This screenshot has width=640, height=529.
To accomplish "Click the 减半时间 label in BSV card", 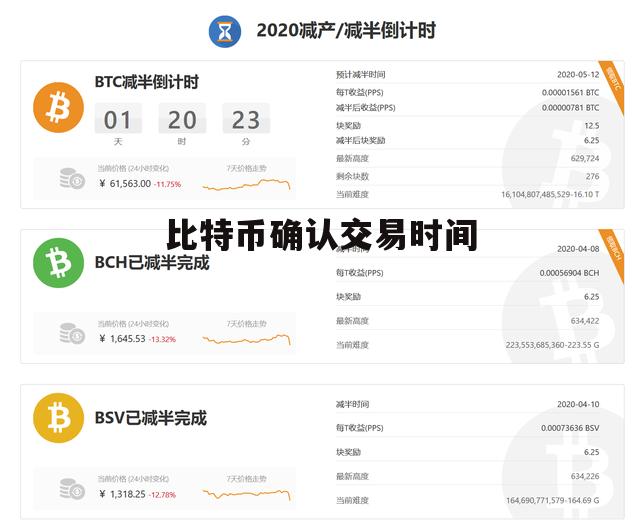I will 352,405.
